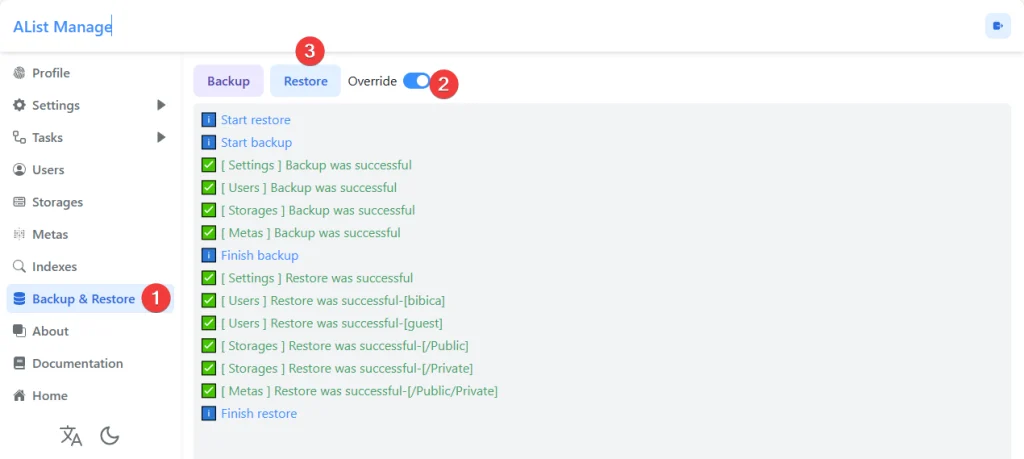1024x459 pixels.
Task: Toggle dark mode with the moon icon
Action: pos(110,436)
